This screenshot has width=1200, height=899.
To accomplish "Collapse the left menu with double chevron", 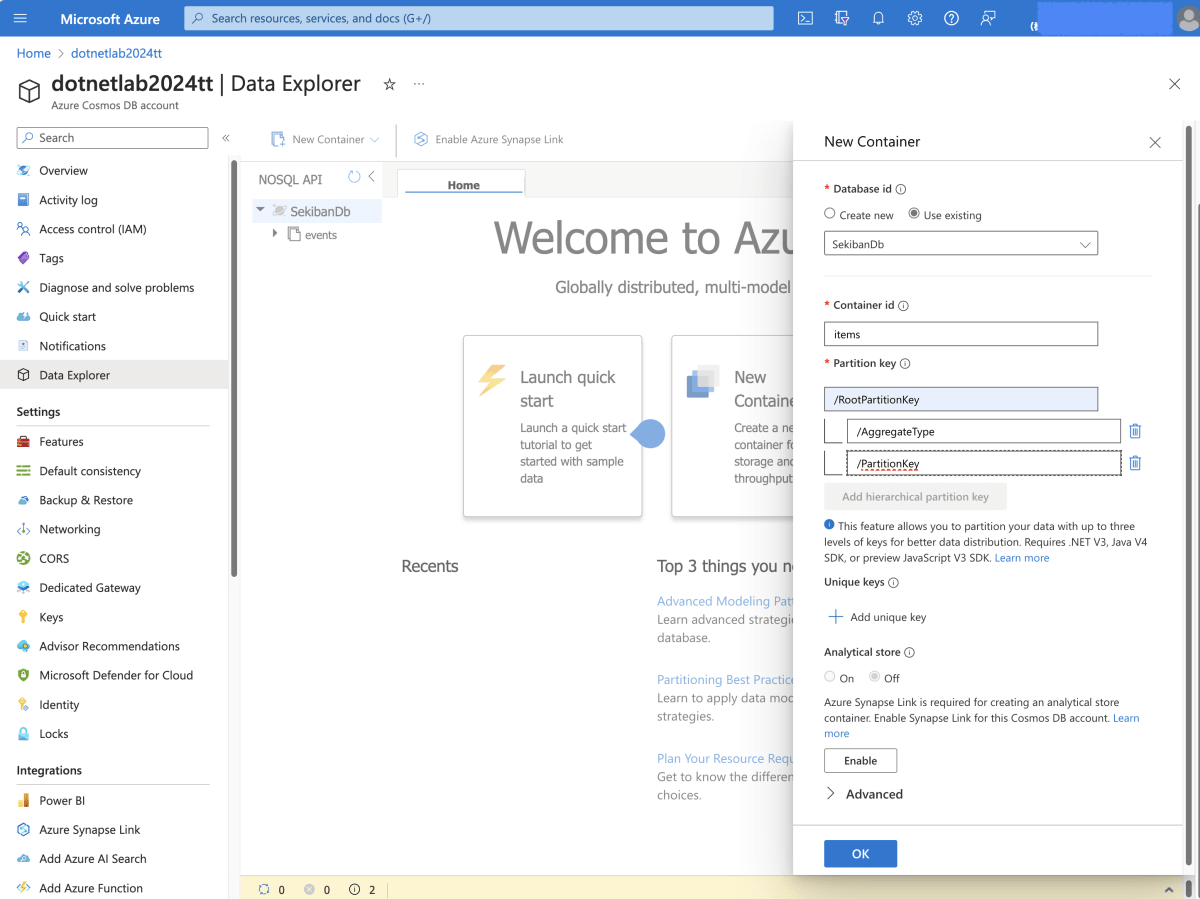I will (x=226, y=138).
